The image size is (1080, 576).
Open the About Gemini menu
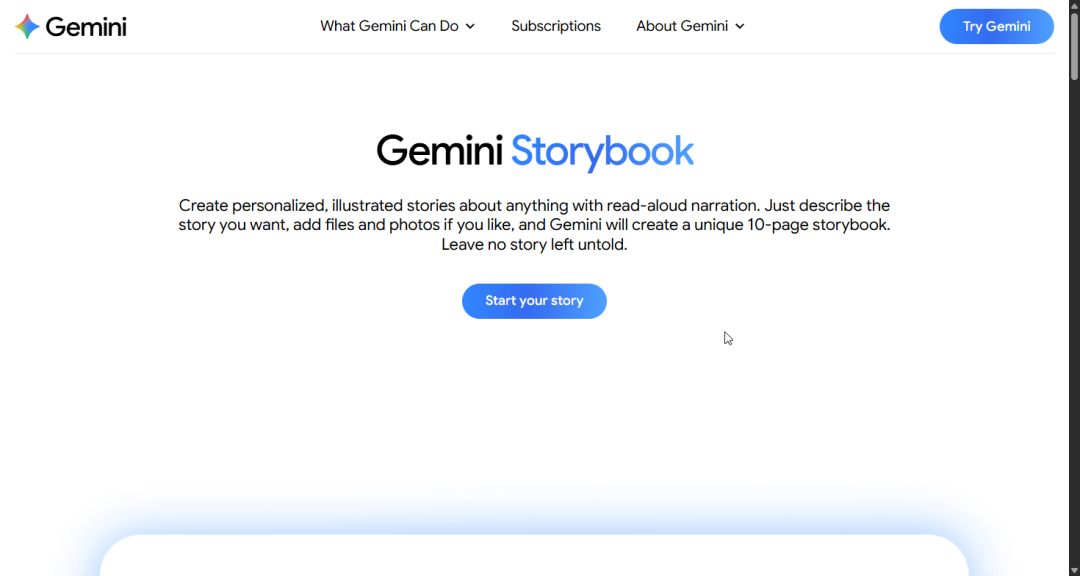pos(690,26)
